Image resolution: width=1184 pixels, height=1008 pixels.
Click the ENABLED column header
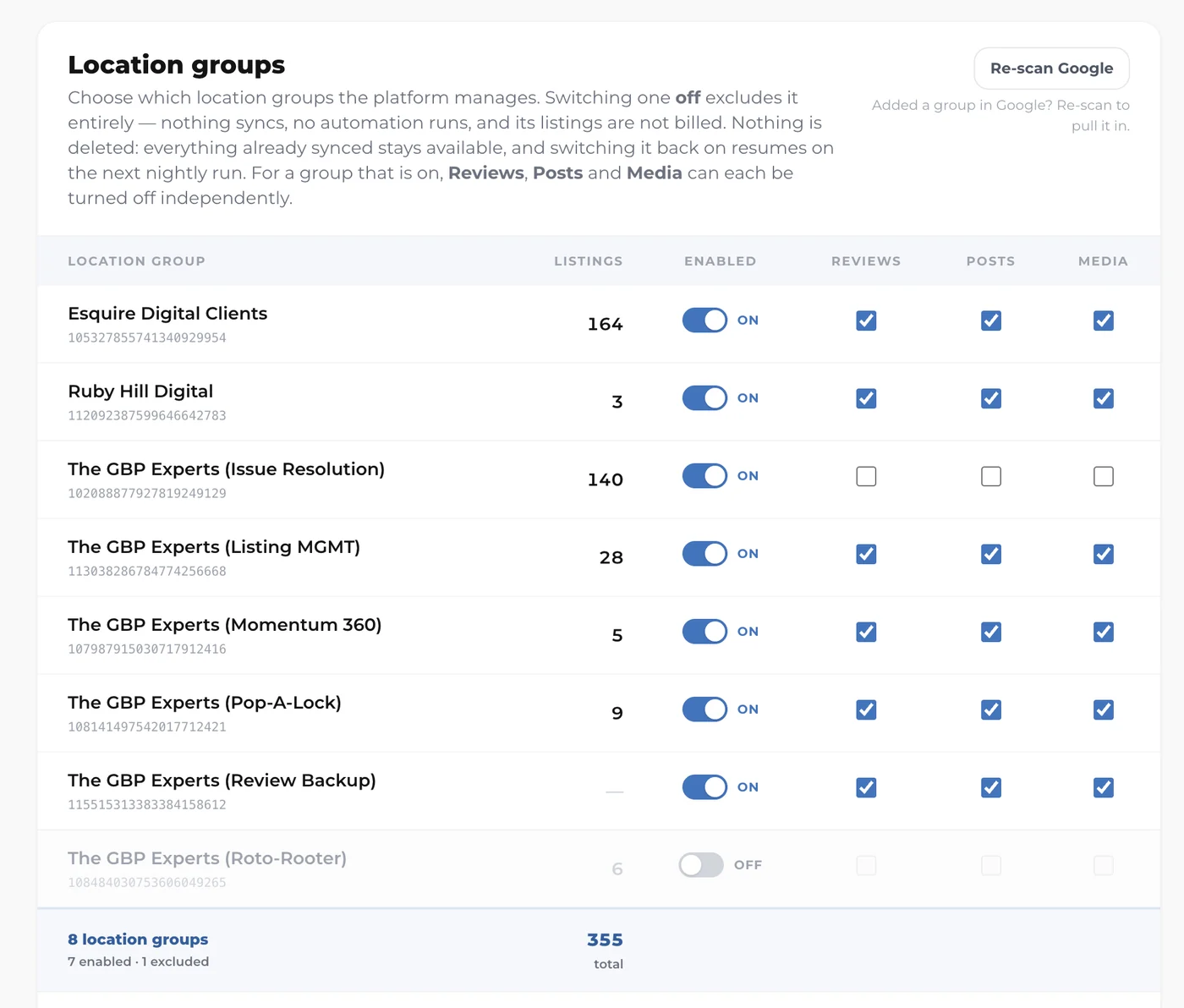(x=721, y=261)
